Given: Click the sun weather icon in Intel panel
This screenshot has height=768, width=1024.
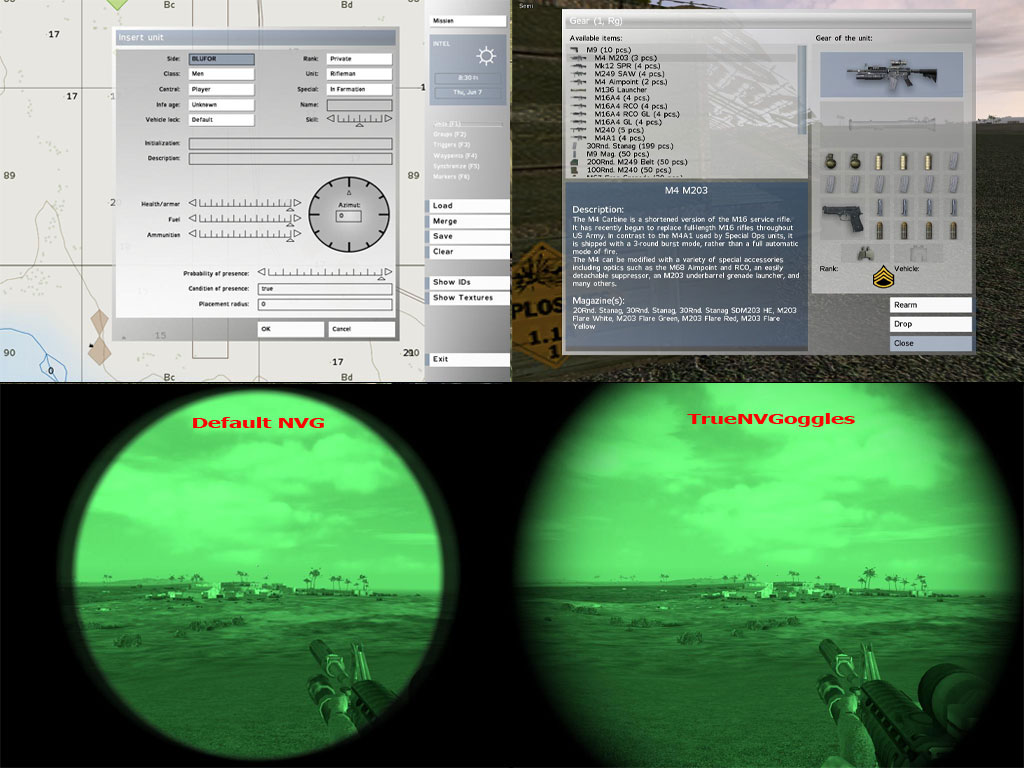Looking at the screenshot, I should pyautogui.click(x=486, y=56).
